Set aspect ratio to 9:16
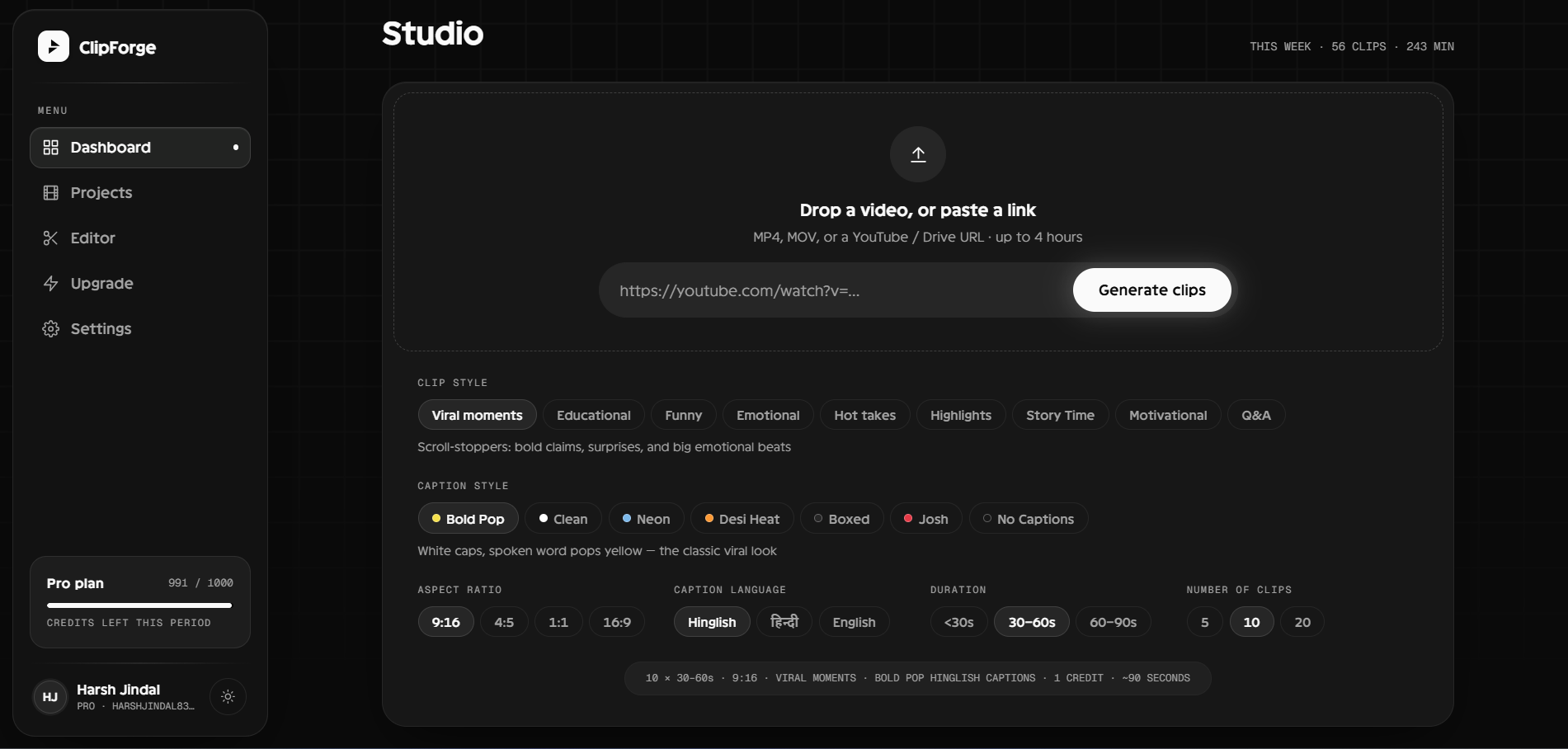The image size is (1568, 749). tap(445, 622)
